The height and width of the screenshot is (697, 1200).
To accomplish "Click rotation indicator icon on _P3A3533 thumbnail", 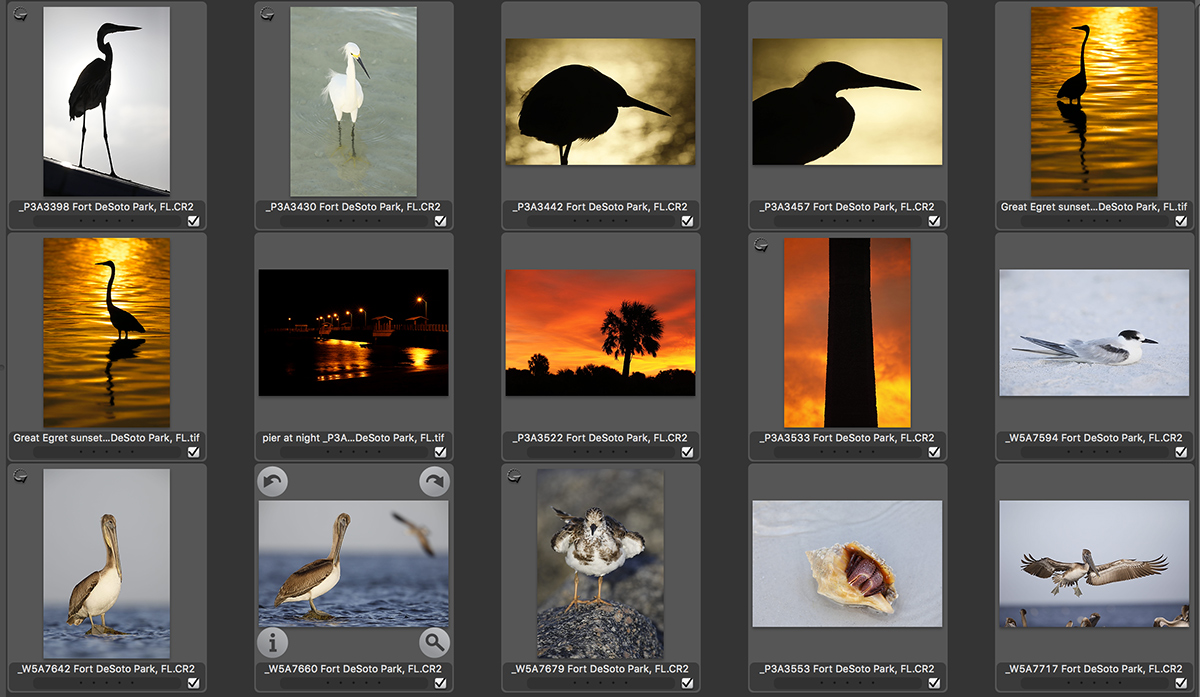I will pos(761,244).
